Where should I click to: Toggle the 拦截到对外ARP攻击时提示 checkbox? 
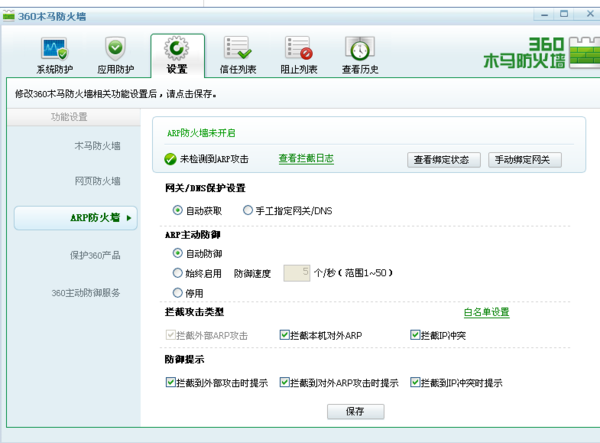[284, 383]
